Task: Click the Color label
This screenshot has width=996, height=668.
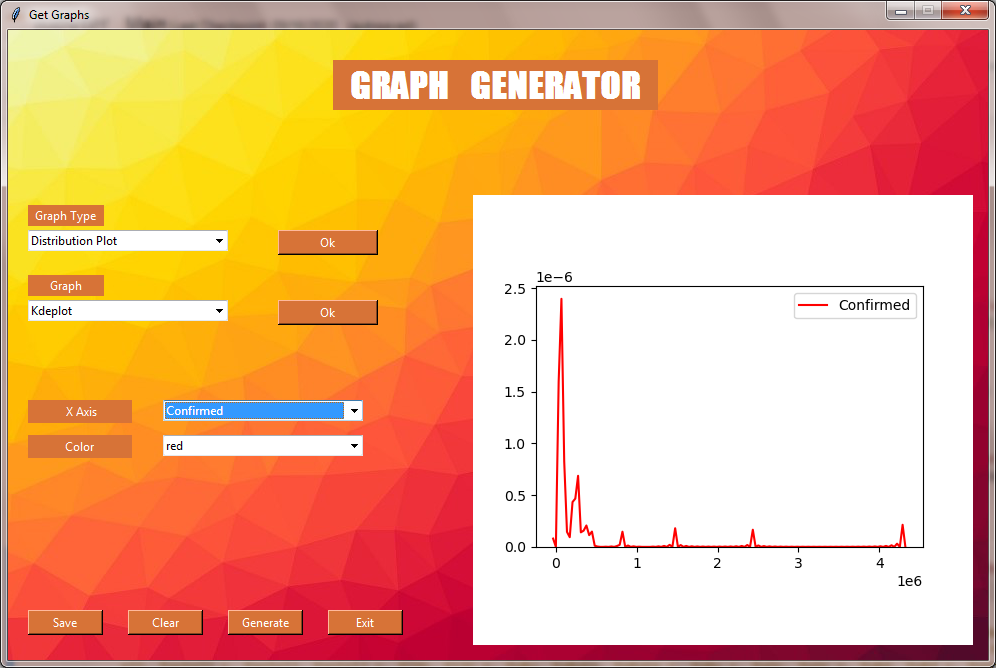Action: 80,446
